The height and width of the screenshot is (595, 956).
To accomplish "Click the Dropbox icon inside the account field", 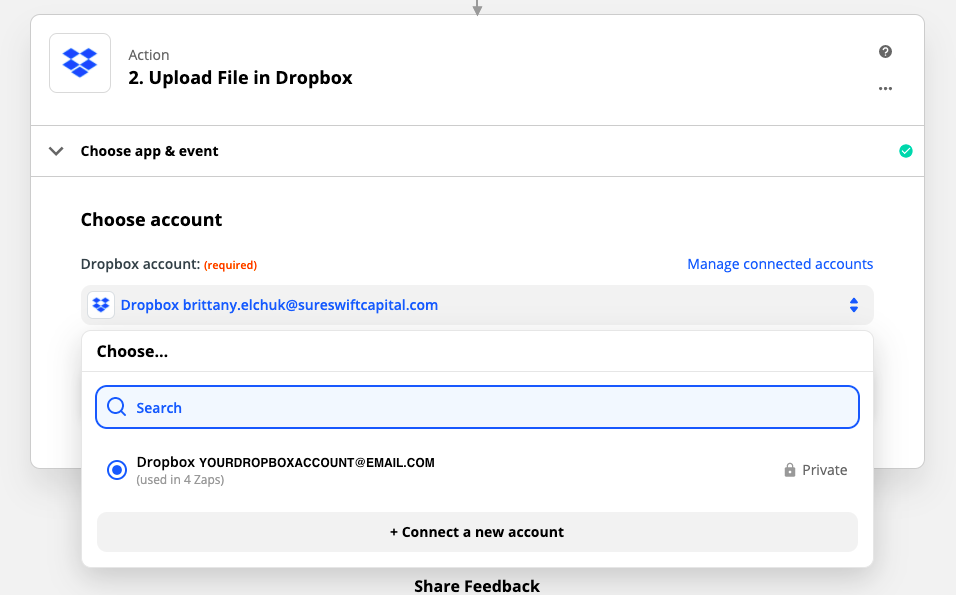I will (101, 304).
